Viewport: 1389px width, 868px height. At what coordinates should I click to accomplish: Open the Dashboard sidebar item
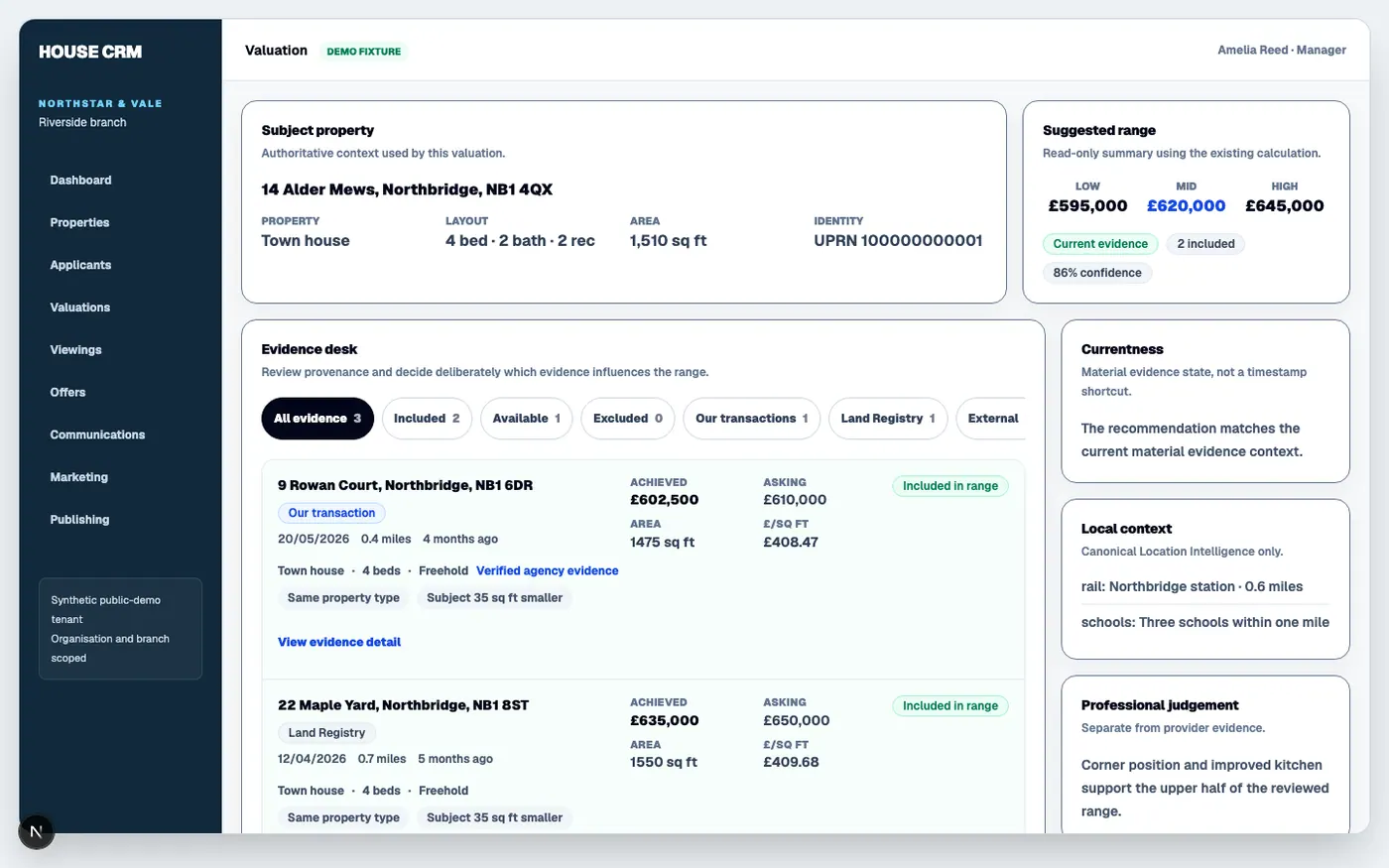pos(80,181)
